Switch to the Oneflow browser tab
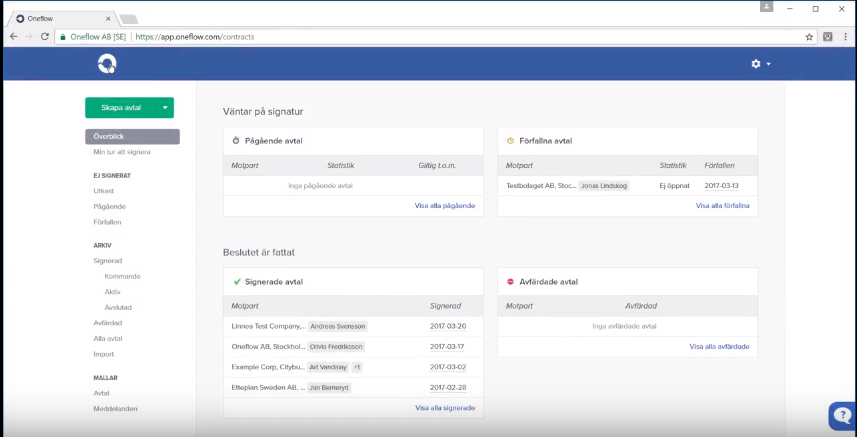 coord(61,19)
